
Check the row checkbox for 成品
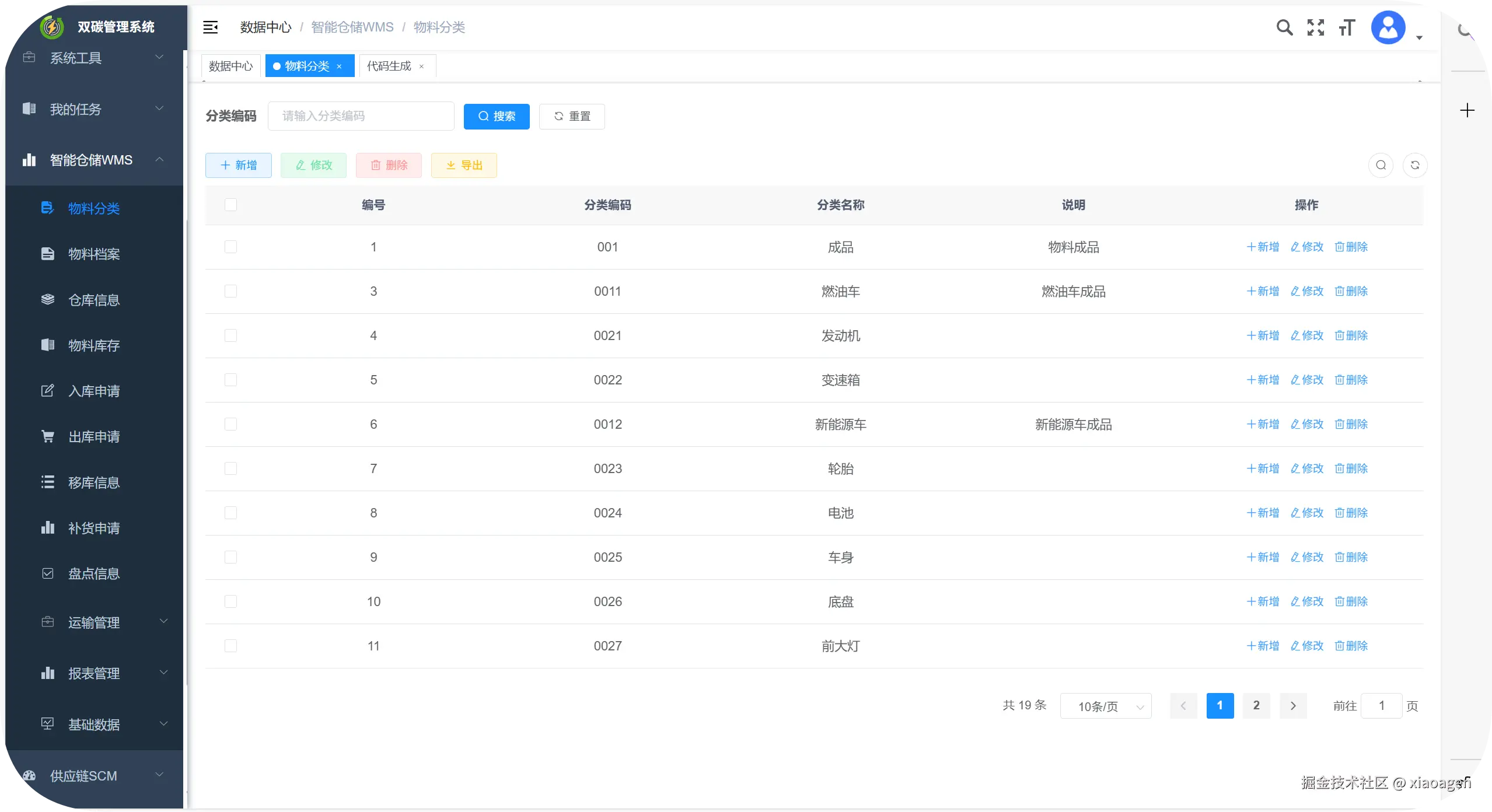(x=231, y=246)
